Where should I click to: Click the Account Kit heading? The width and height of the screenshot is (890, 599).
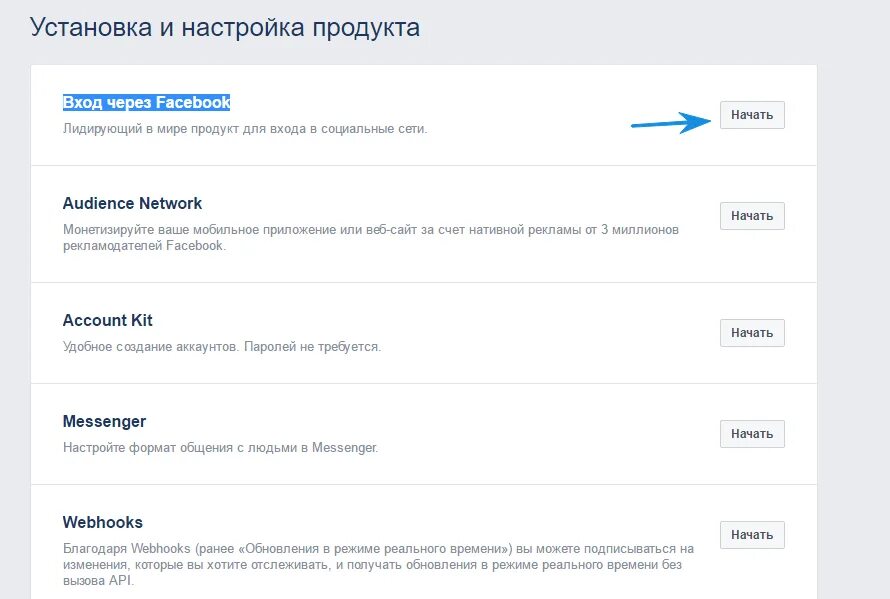point(107,320)
